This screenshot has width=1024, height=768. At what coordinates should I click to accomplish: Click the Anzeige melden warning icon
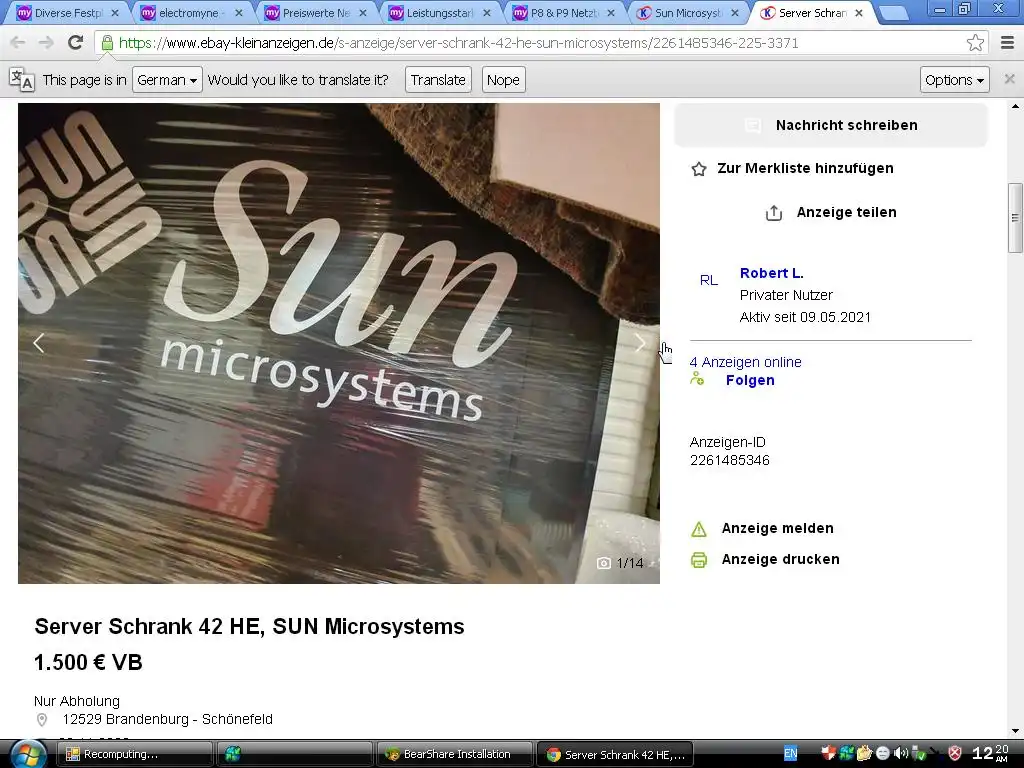[x=699, y=529]
